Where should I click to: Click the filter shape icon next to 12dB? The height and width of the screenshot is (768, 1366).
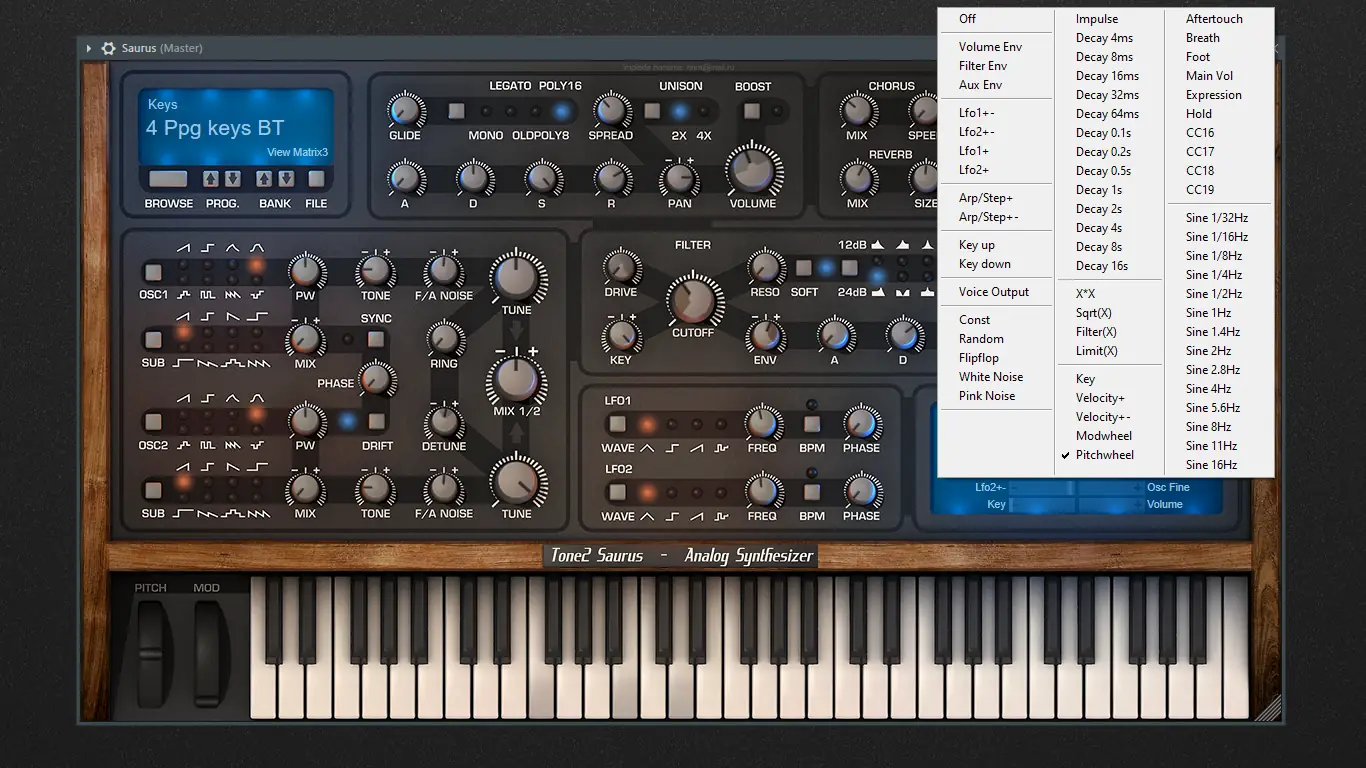point(878,245)
